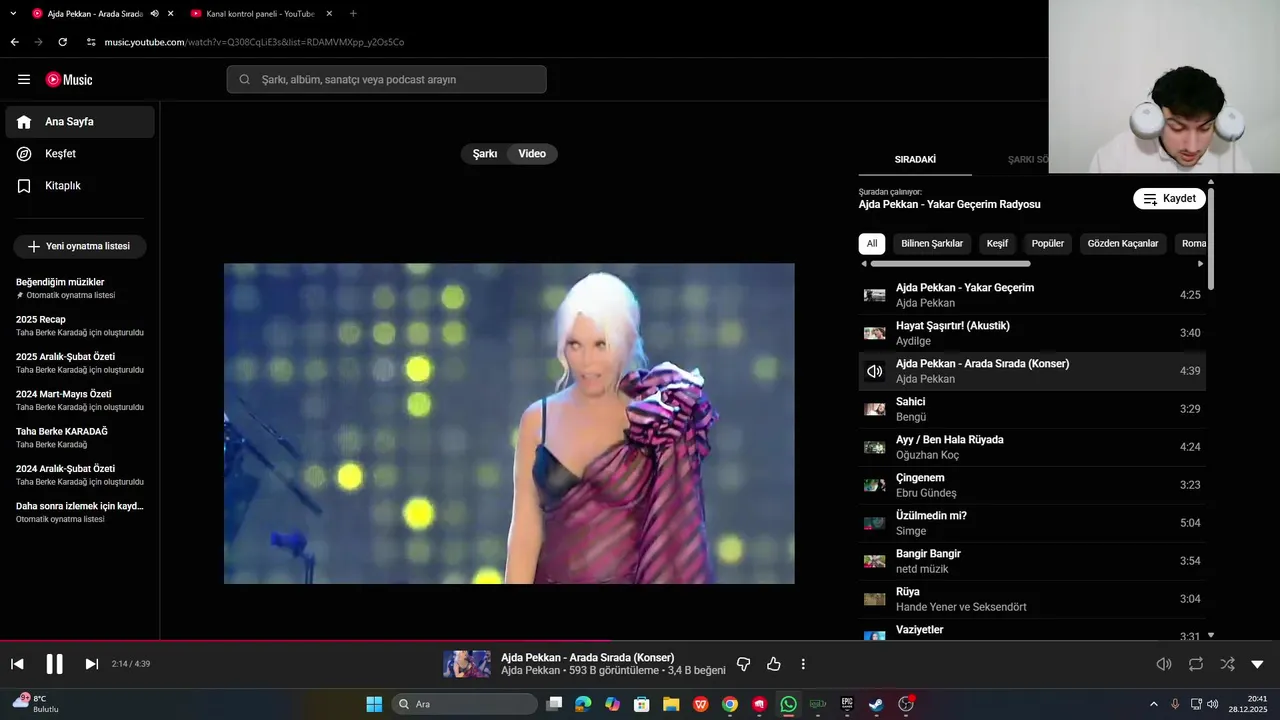Open 2024 Aralık-Şubat Özeti playlist
This screenshot has height=720, width=1280.
pos(80,475)
